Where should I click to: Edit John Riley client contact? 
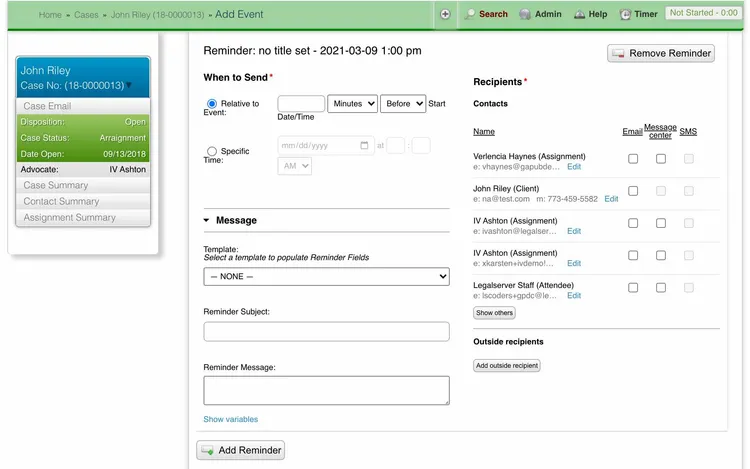[611, 199]
